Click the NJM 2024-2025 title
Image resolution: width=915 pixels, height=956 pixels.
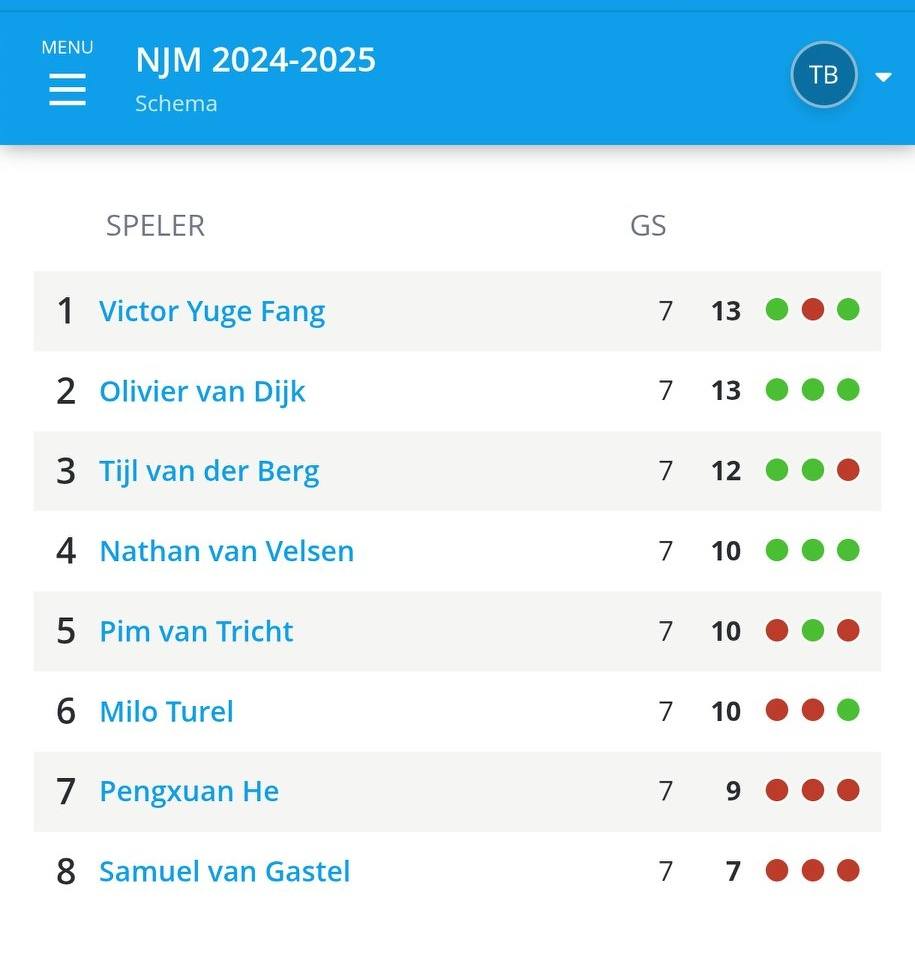(x=255, y=60)
